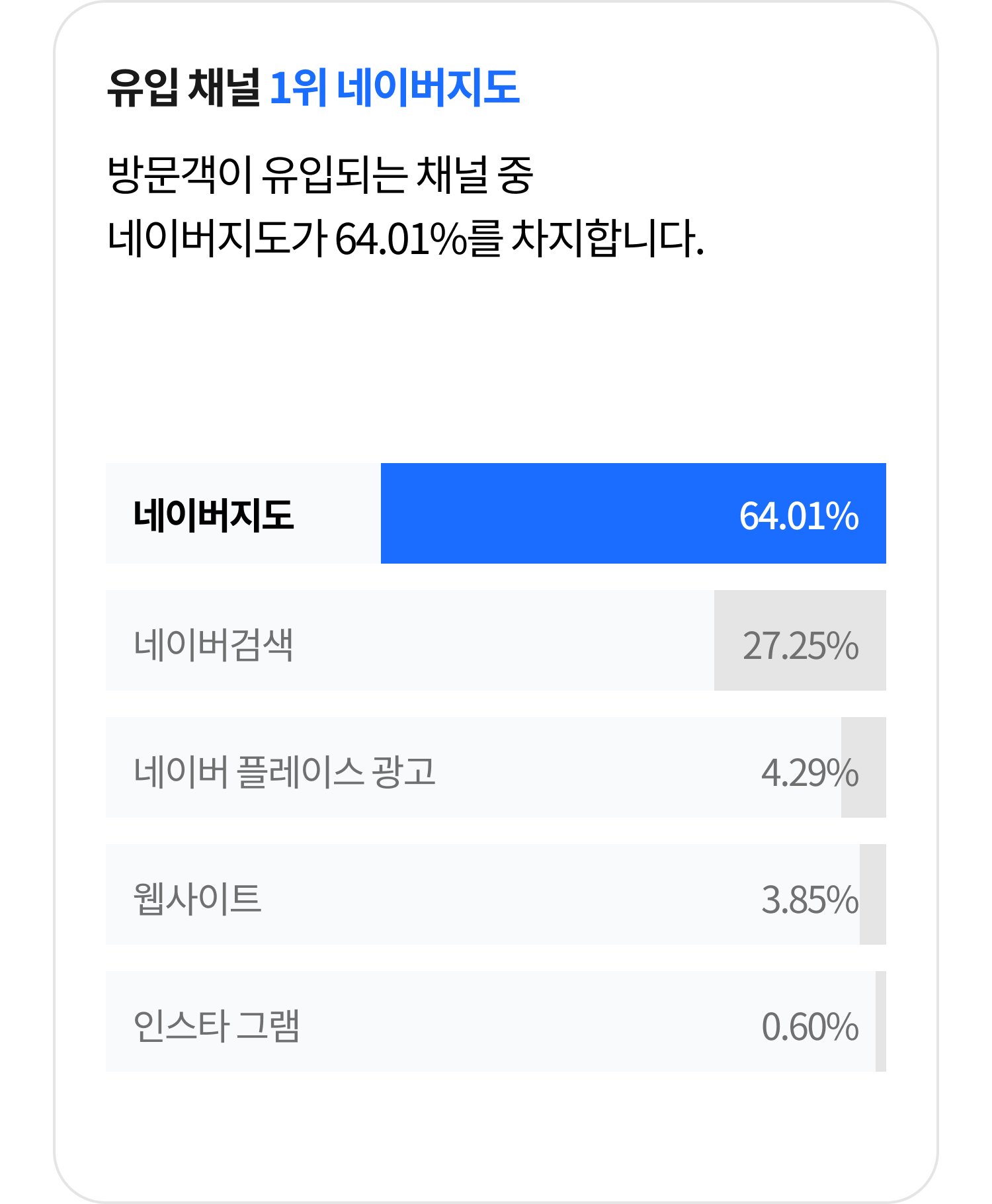The height and width of the screenshot is (1204, 992).
Task: Select the 네이버지도 row label
Action: click(214, 515)
